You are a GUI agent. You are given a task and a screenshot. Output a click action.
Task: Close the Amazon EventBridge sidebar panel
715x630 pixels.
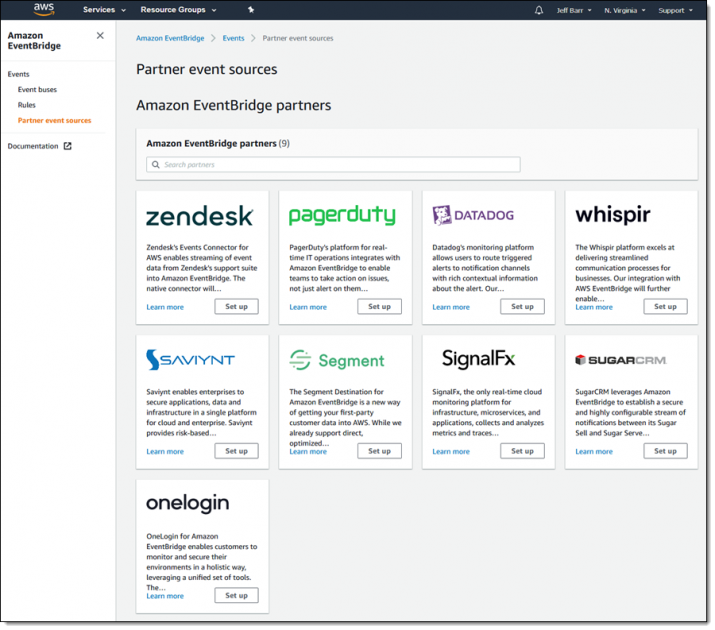coord(100,36)
